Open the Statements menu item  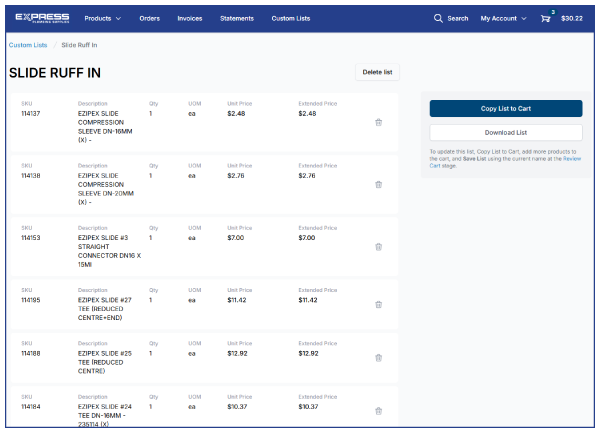(x=237, y=18)
